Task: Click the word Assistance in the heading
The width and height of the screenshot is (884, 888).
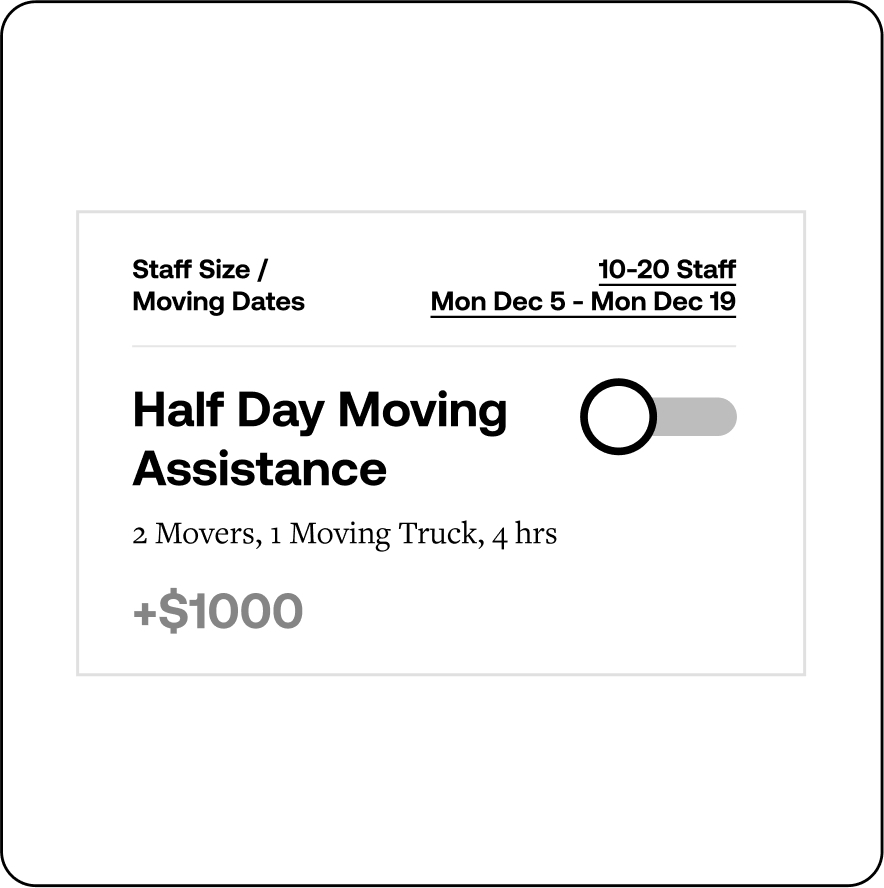Action: [x=259, y=468]
